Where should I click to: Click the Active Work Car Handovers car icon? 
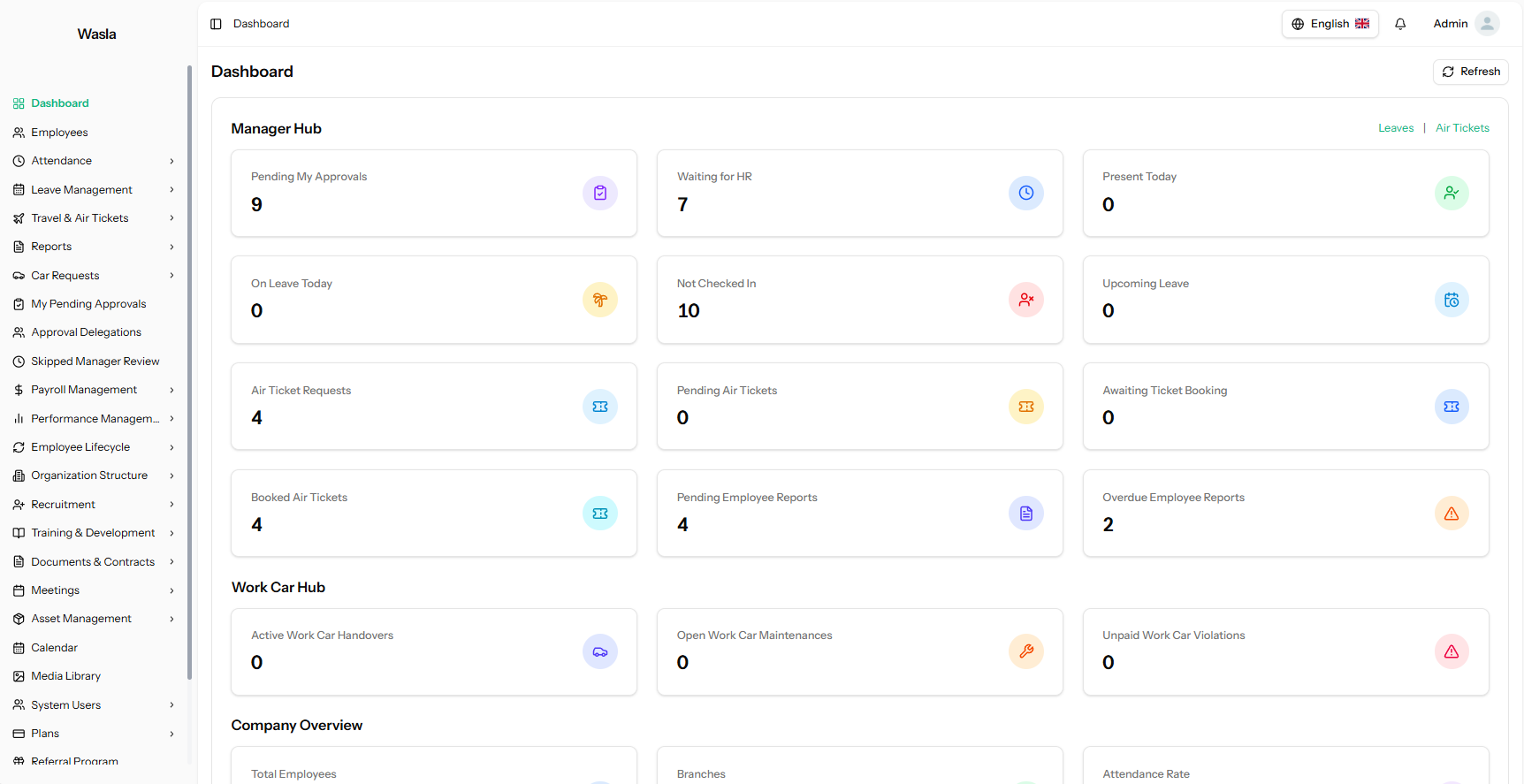[600, 651]
